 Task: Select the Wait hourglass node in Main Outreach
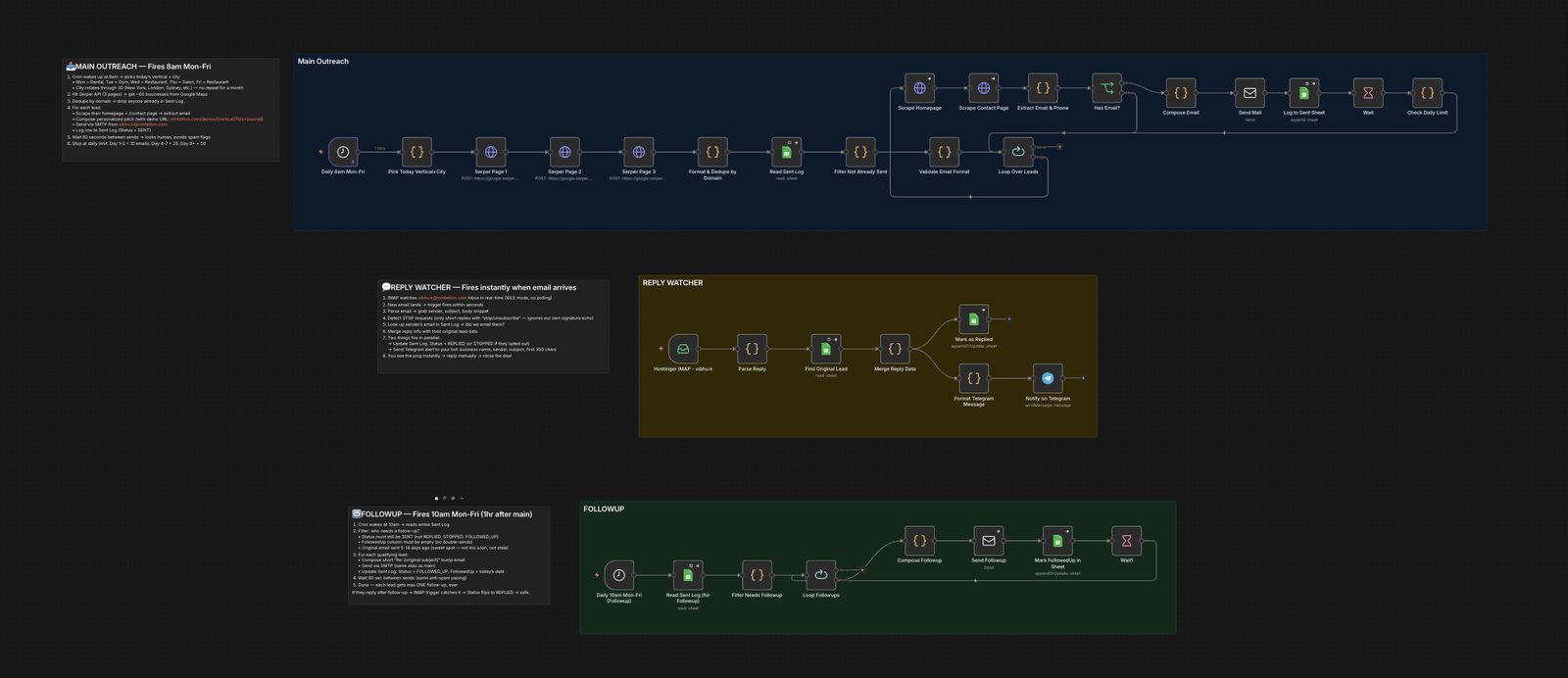tap(1368, 93)
